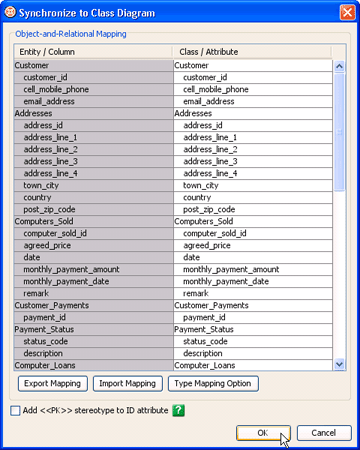This screenshot has height=450, width=360.
Task: Enable Add <<PK>> stereotype to ID attribute checkbox
Action: (x=15, y=411)
